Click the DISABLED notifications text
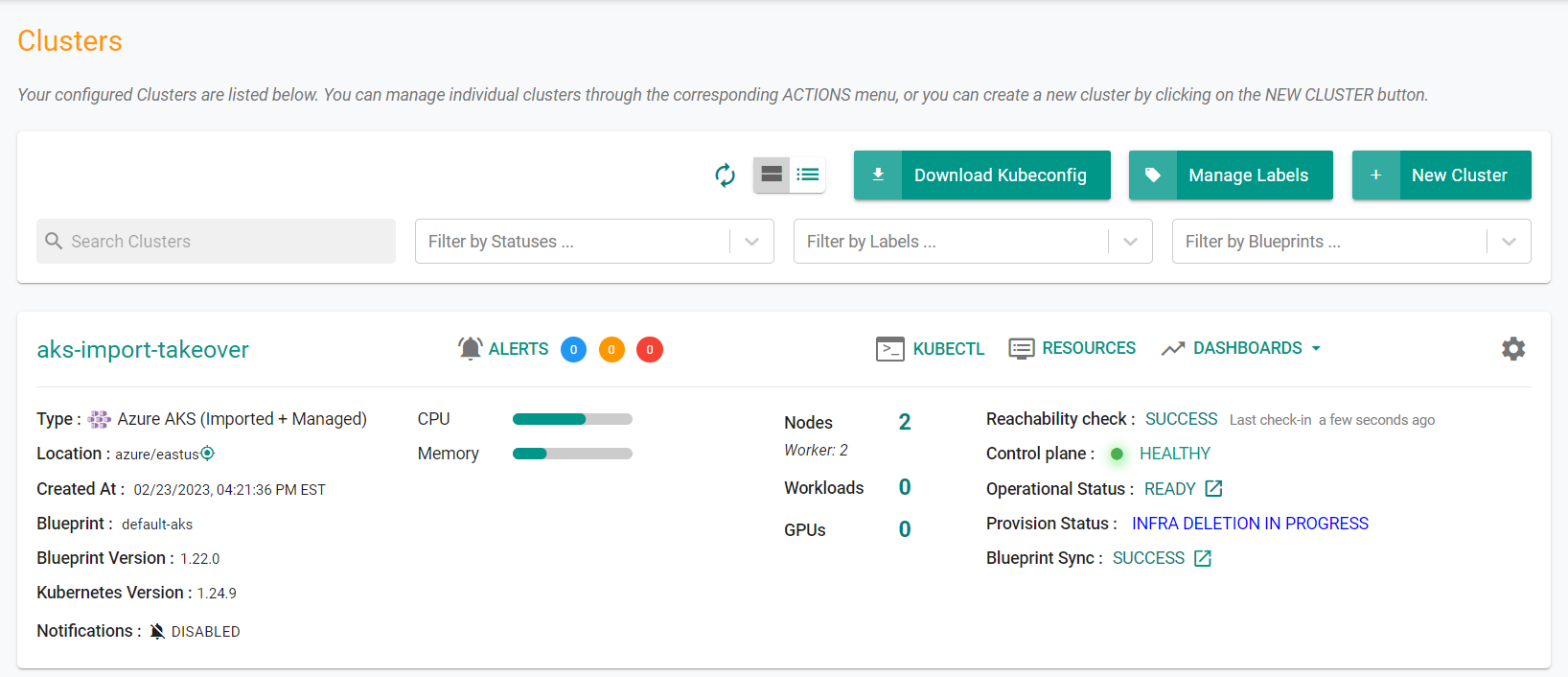 pos(206,631)
